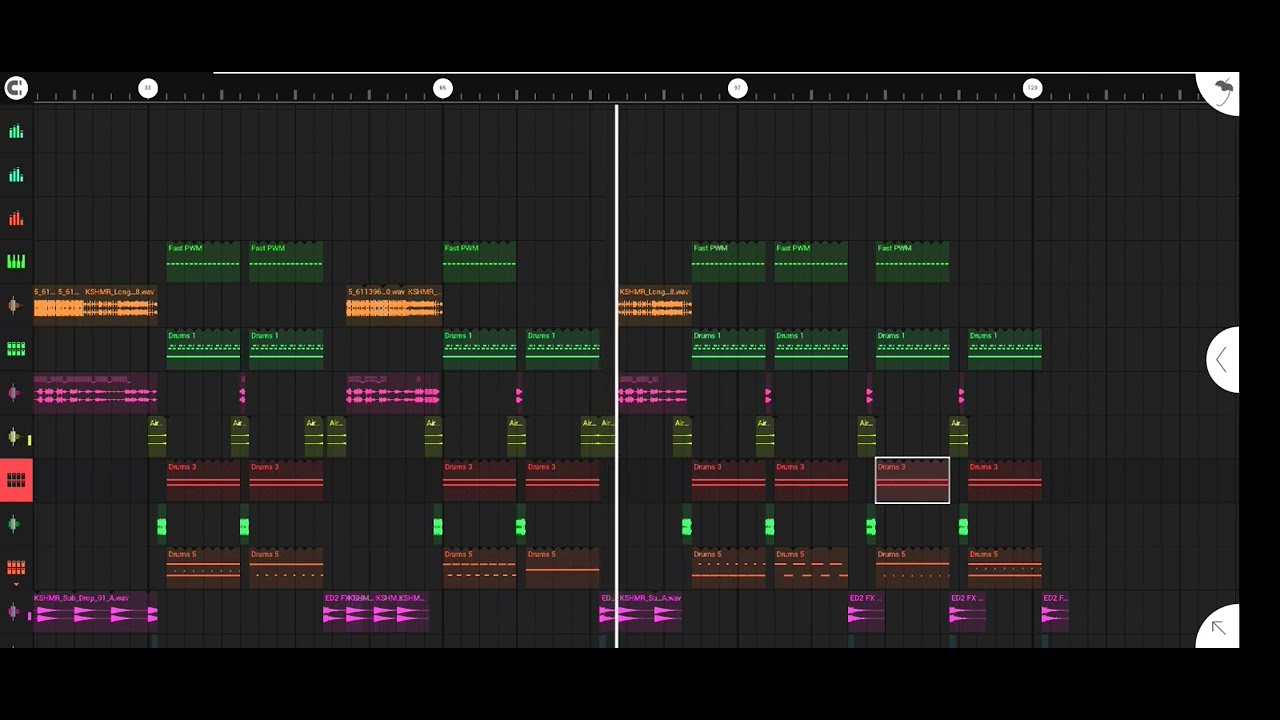Select the green drum pads Drums 1 track icon
Viewport: 1280px width, 720px height.
[x=16, y=349]
